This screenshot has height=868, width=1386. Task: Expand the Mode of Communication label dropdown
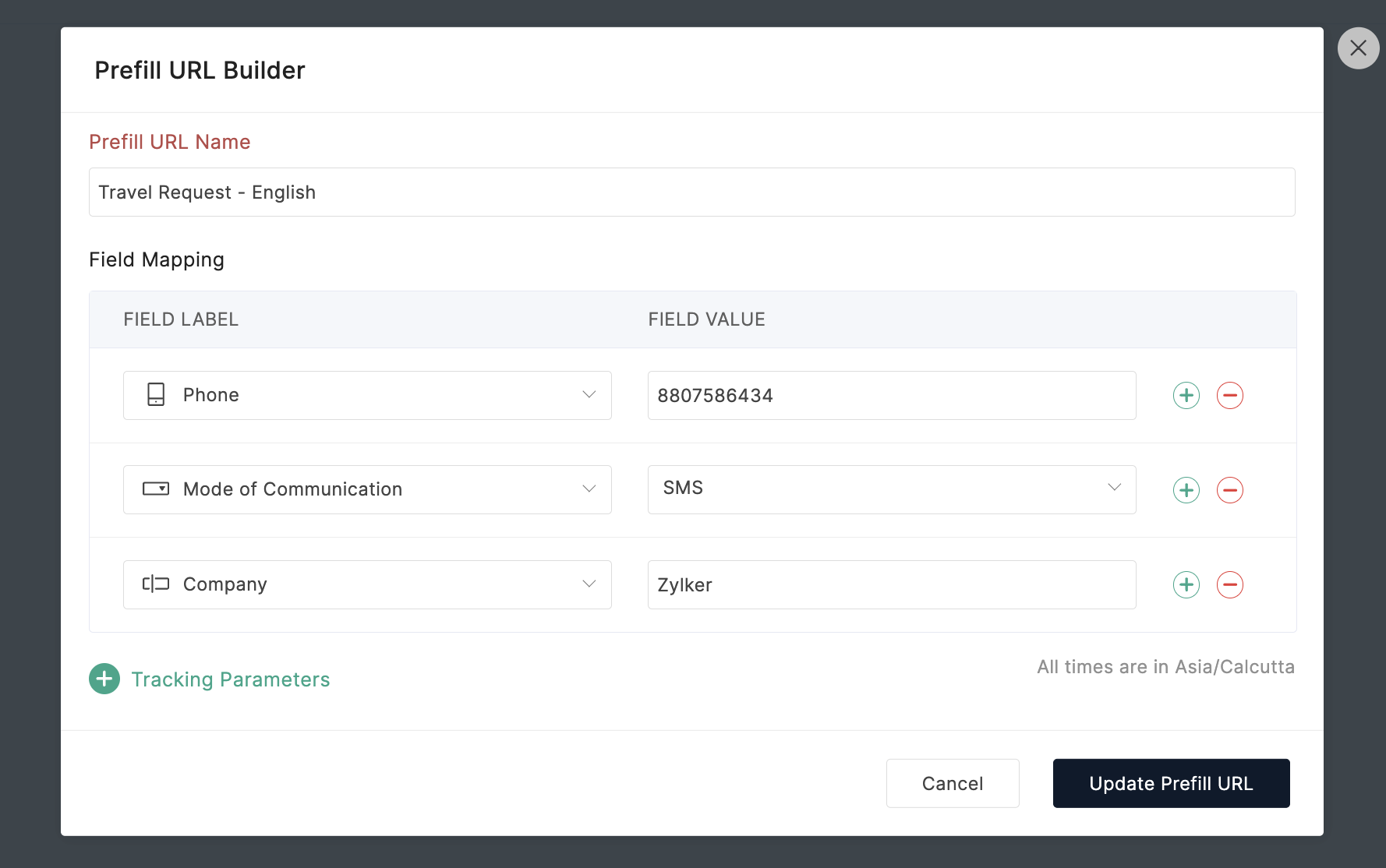pyautogui.click(x=367, y=490)
